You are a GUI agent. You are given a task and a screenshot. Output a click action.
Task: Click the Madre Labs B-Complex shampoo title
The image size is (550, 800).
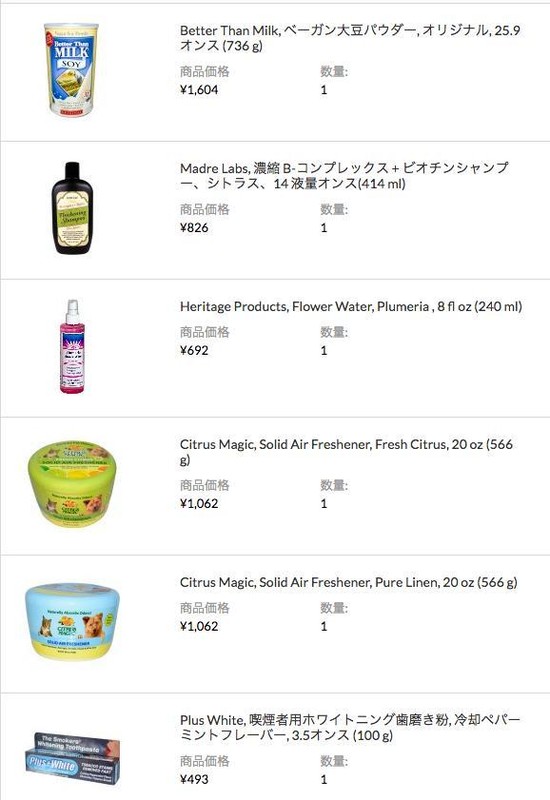[x=344, y=176]
